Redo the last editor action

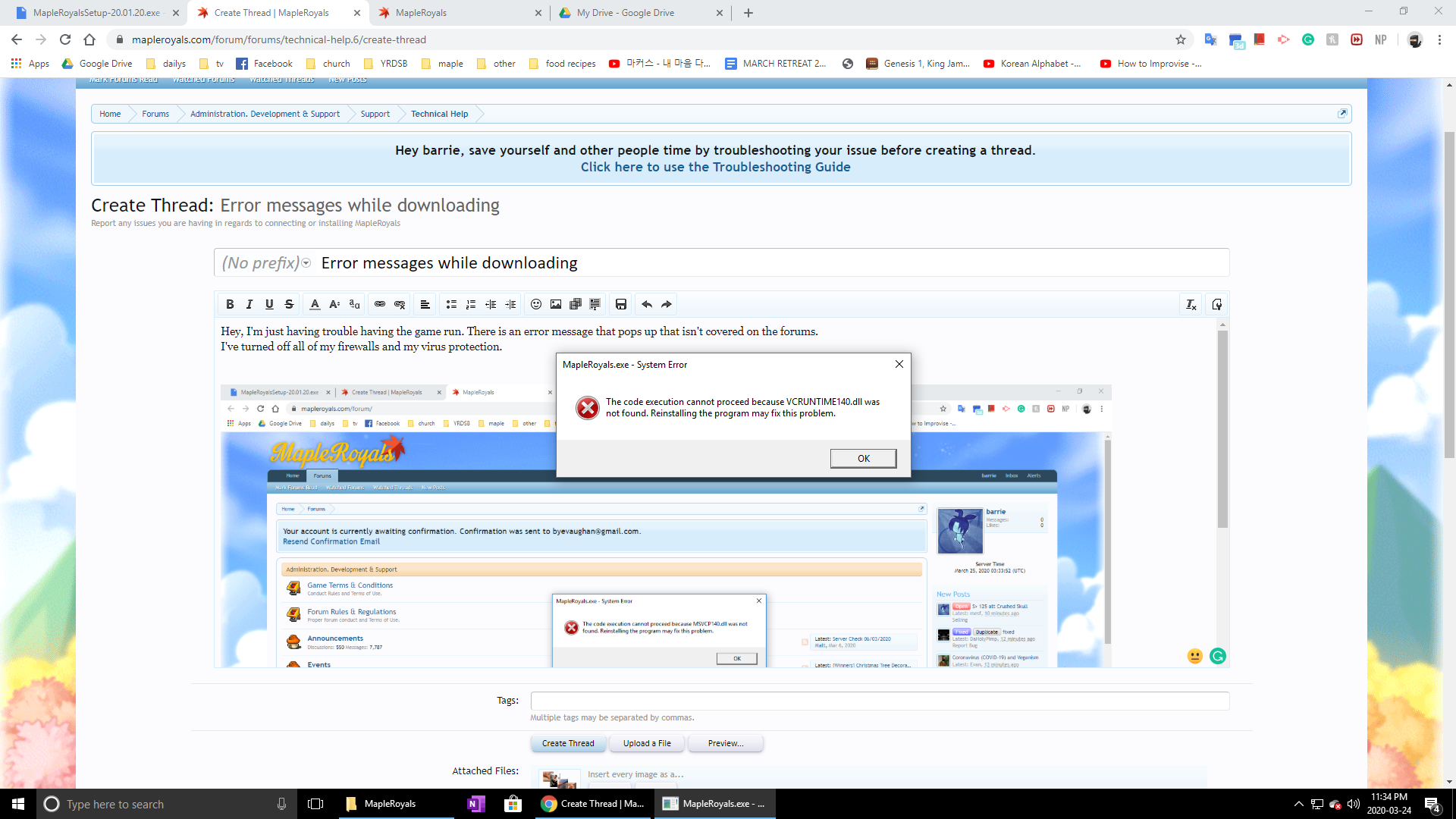(x=667, y=304)
